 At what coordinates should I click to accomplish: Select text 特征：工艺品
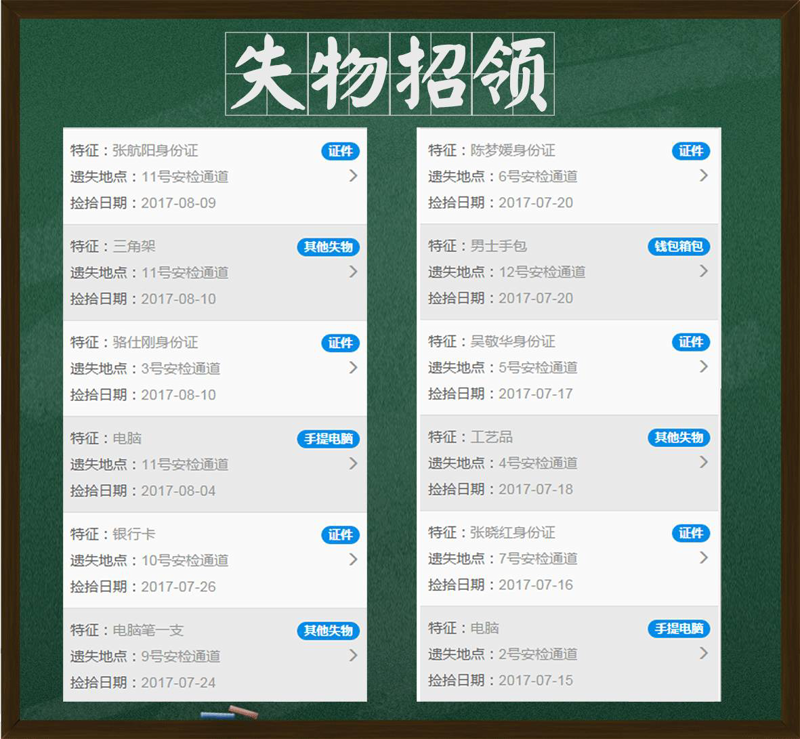click(470, 437)
